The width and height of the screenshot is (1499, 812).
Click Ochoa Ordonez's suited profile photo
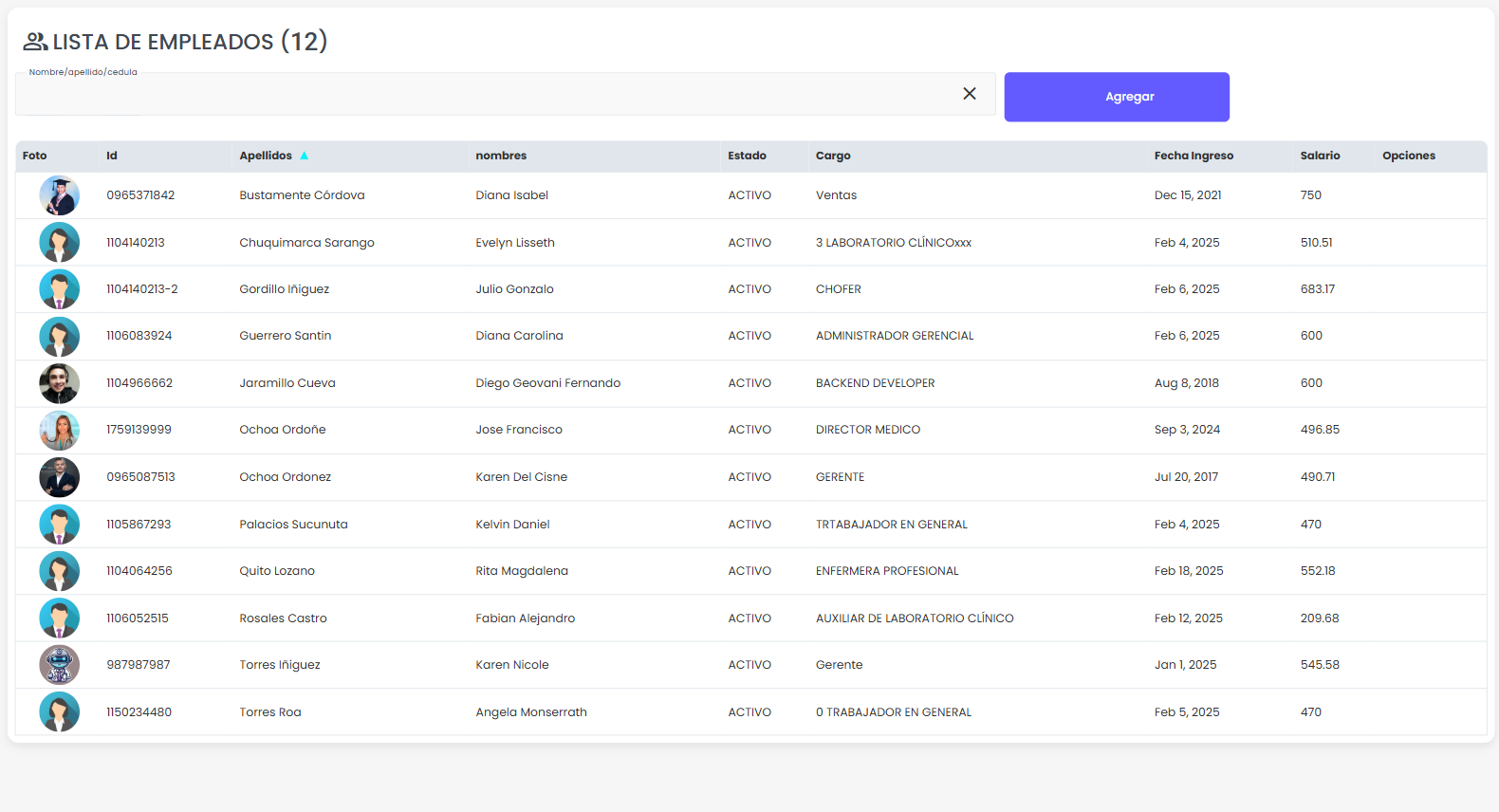click(x=59, y=477)
